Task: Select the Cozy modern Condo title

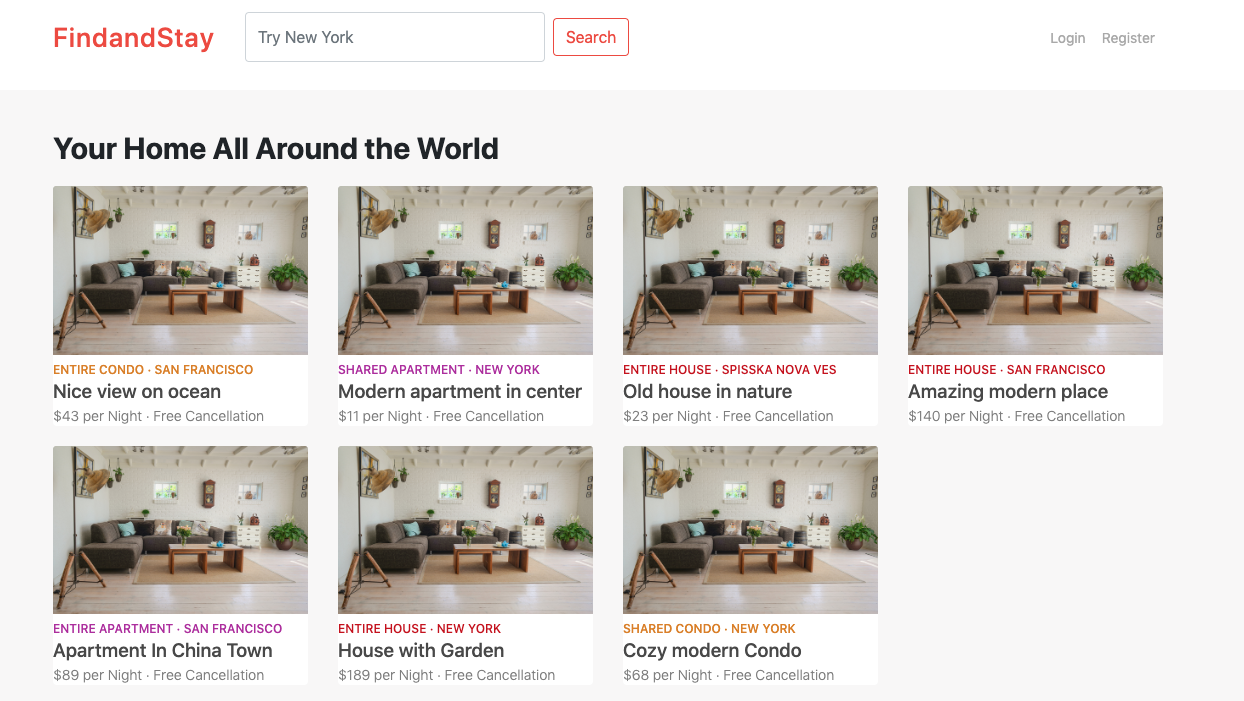Action: click(712, 651)
